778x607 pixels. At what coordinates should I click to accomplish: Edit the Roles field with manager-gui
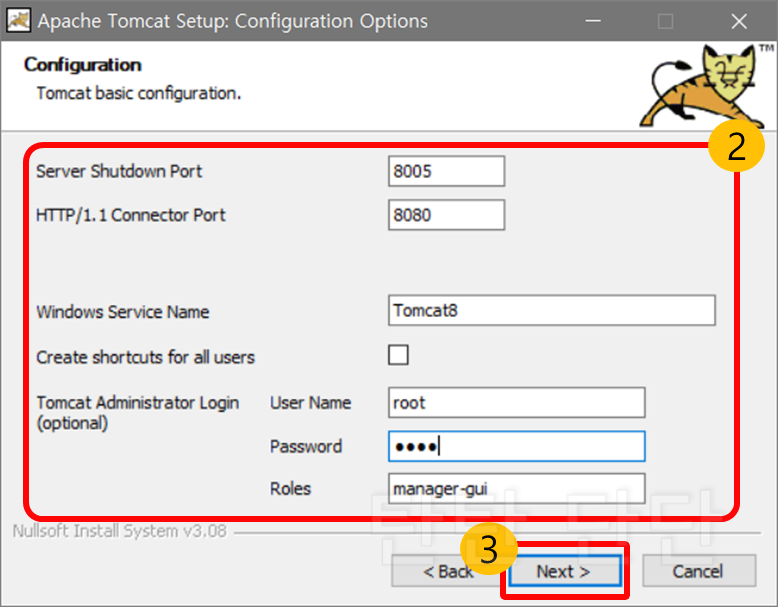(517, 489)
